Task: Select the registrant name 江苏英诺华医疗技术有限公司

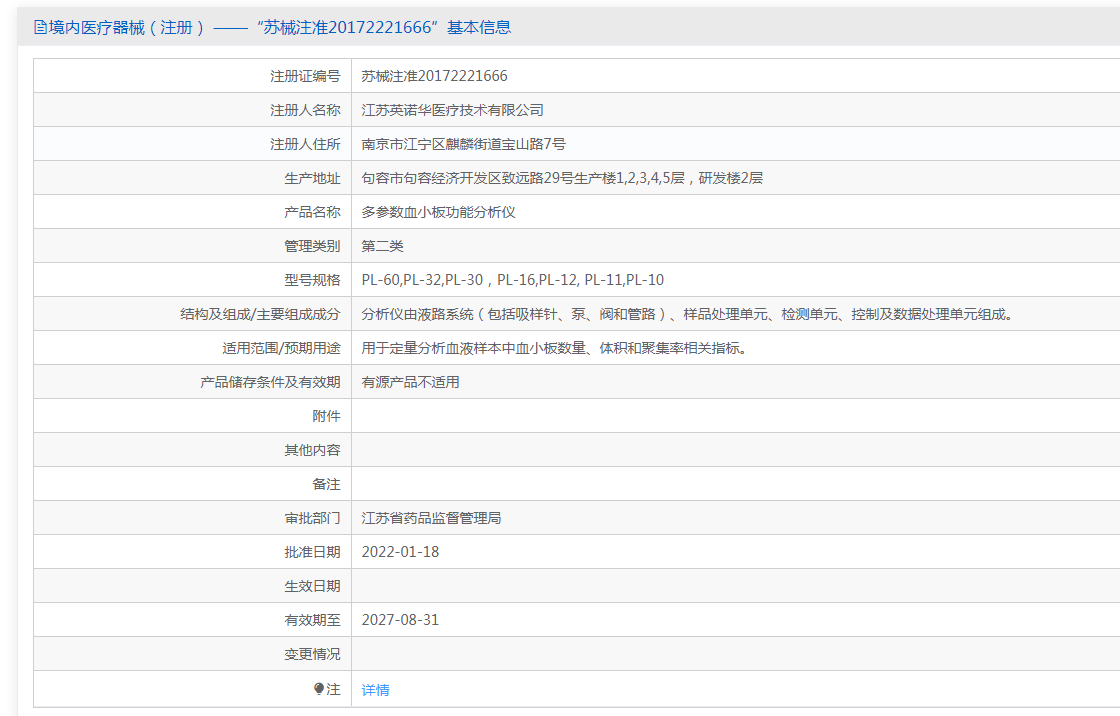Action: [x=452, y=110]
